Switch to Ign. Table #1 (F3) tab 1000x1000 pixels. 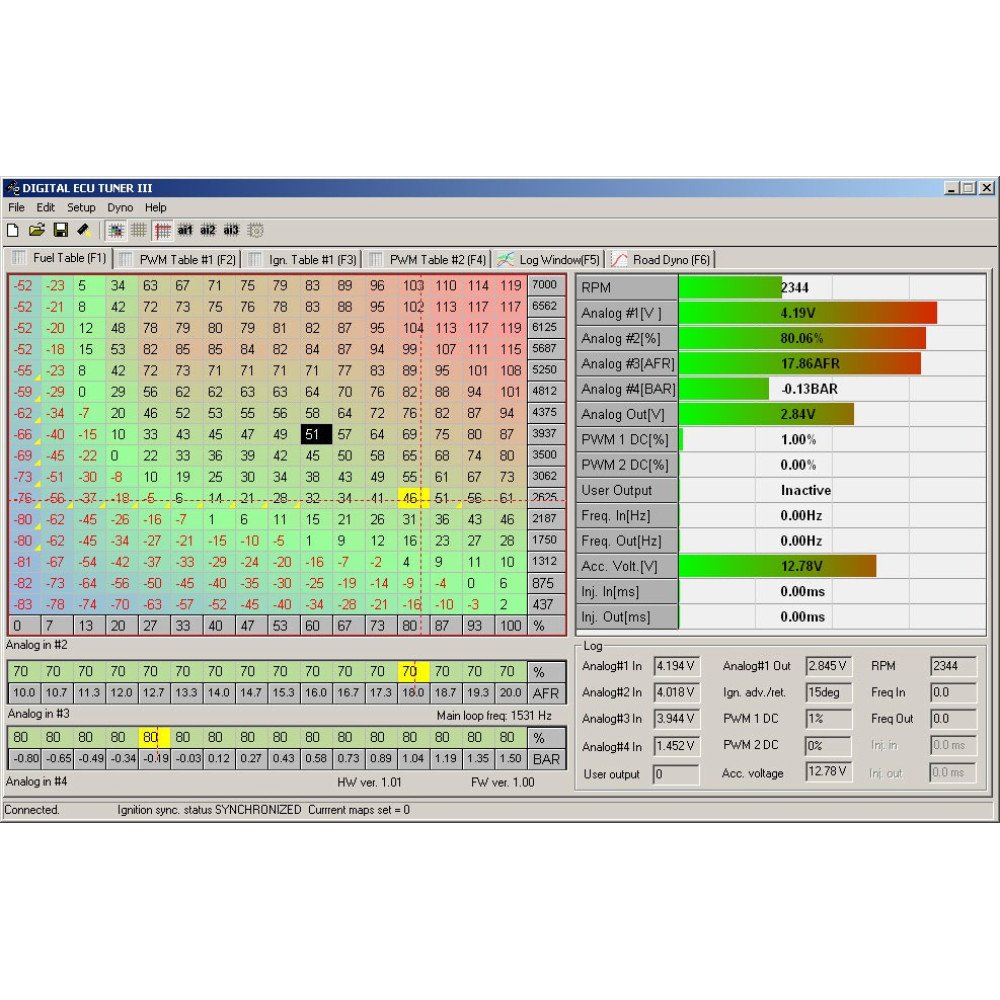pos(303,260)
